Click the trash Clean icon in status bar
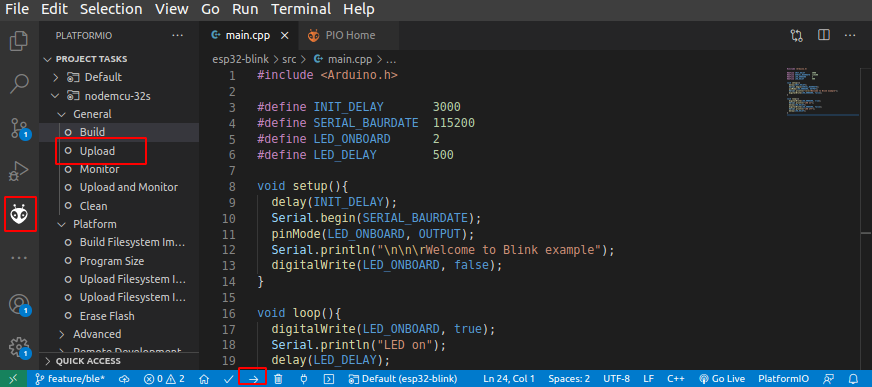 (x=279, y=379)
